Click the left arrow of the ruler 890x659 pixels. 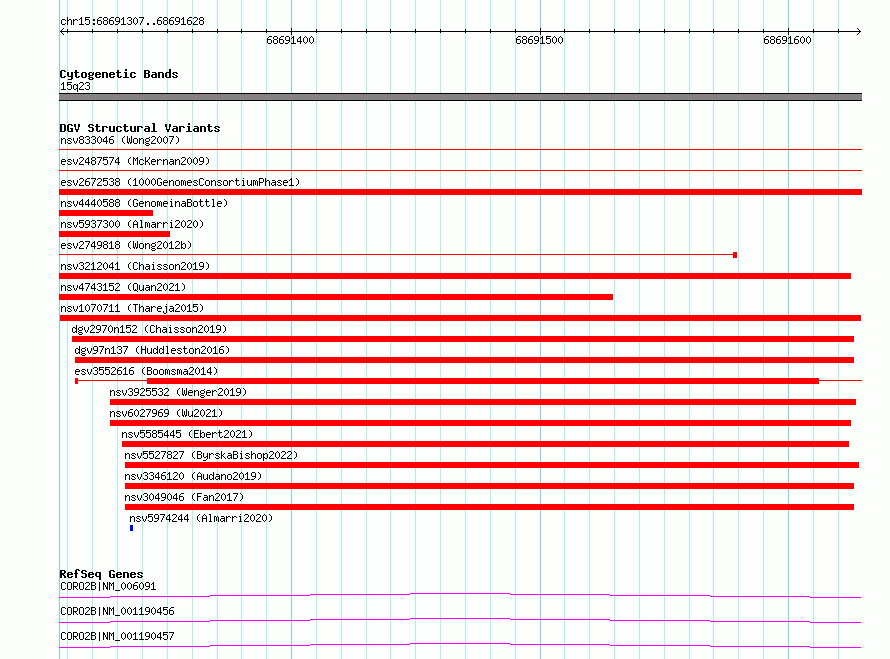[x=62, y=31]
